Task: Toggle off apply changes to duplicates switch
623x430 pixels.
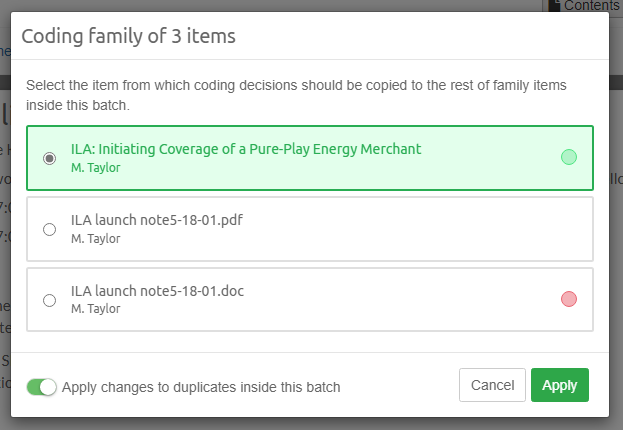Action: pyautogui.click(x=42, y=387)
